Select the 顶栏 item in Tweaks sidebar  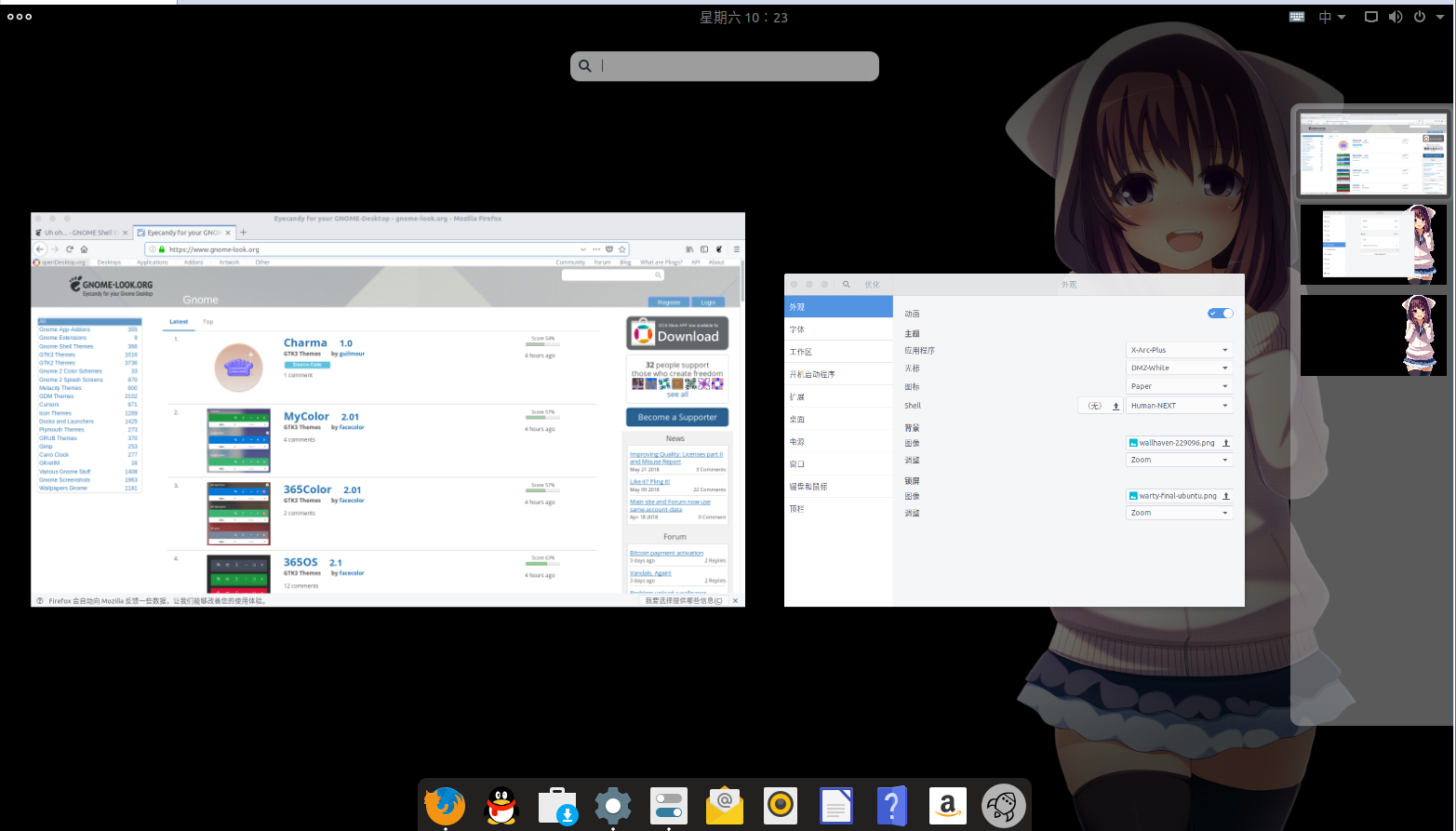(838, 509)
